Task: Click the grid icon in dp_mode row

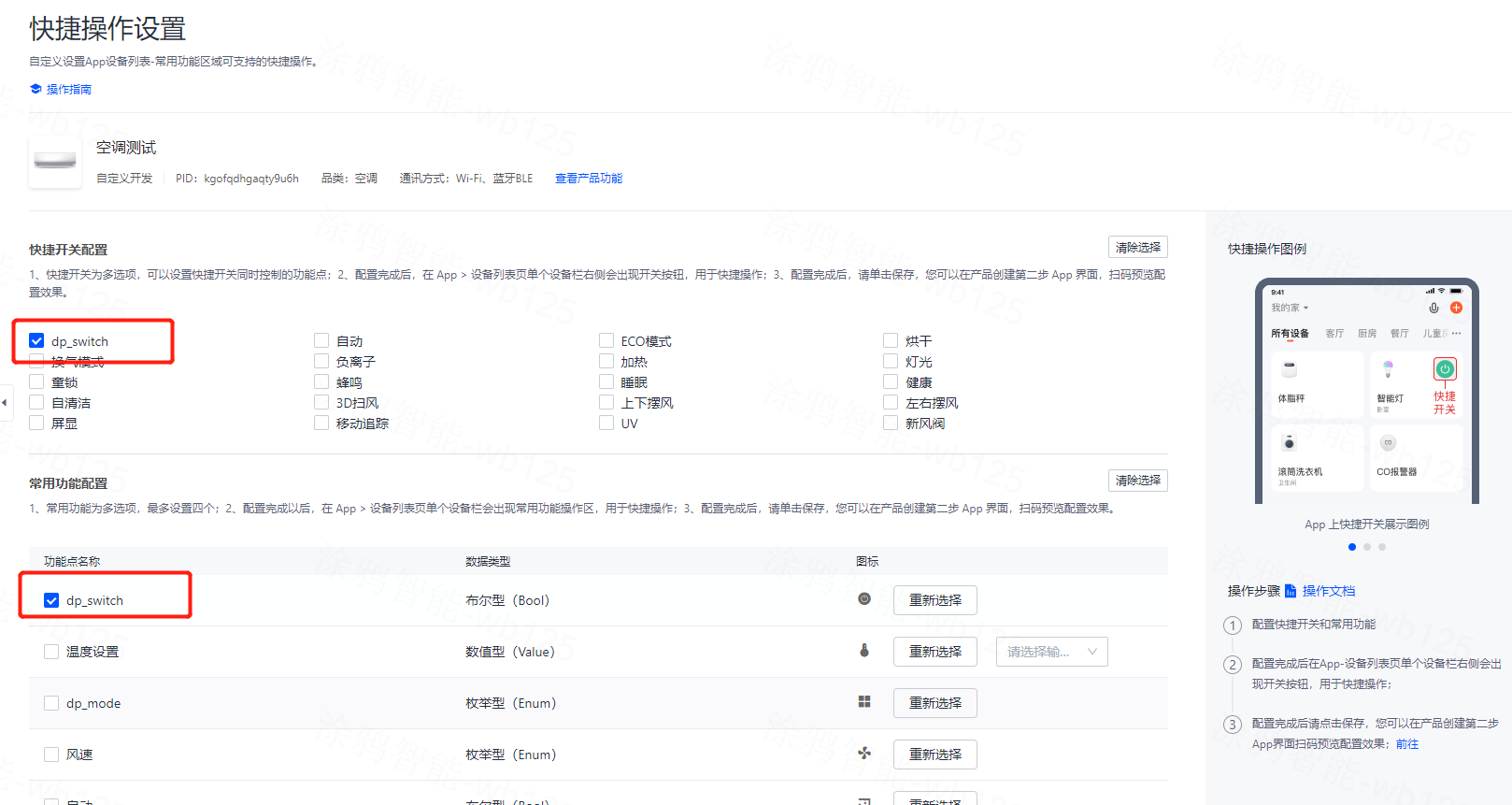Action: pos(864,702)
